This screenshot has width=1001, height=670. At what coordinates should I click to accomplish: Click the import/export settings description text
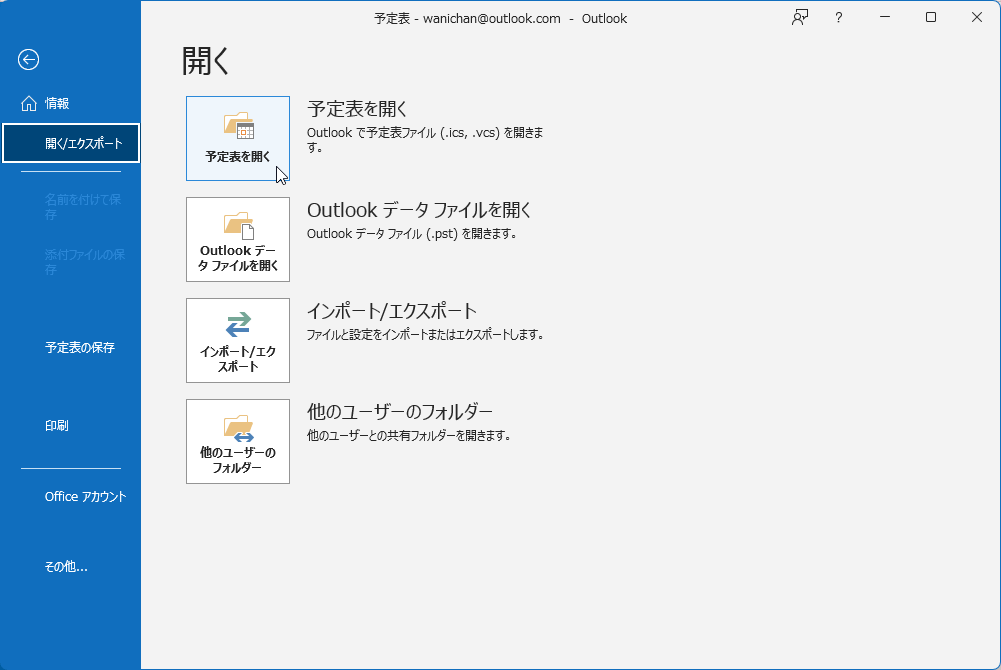tap(425, 334)
